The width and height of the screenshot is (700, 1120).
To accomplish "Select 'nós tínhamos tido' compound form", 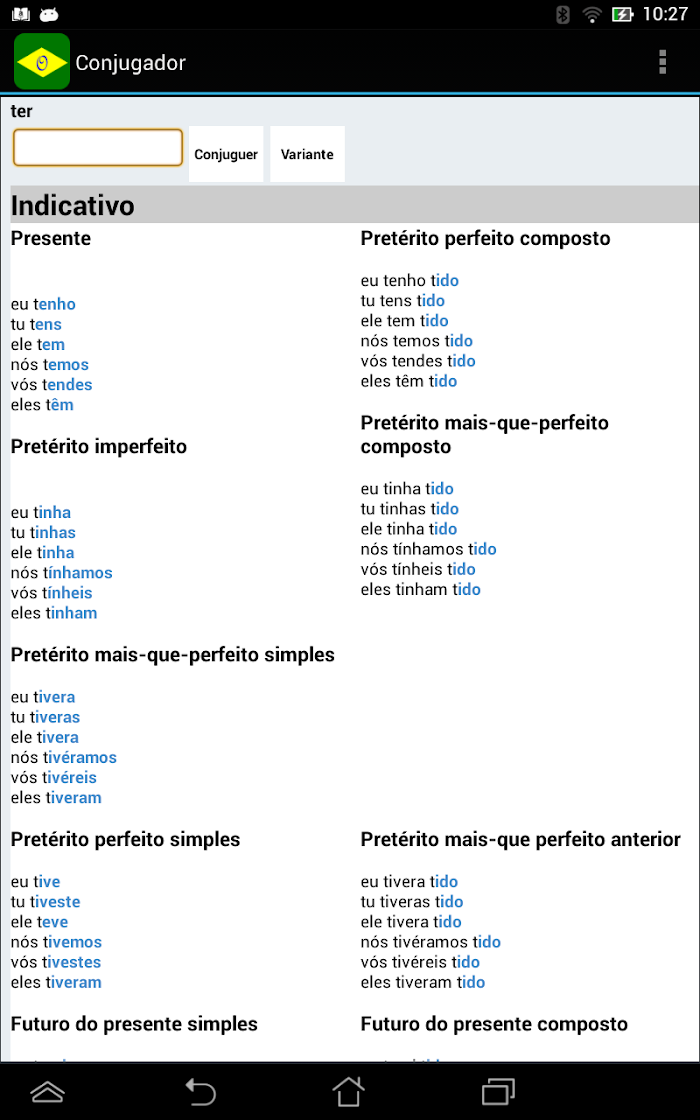I will pos(429,549).
